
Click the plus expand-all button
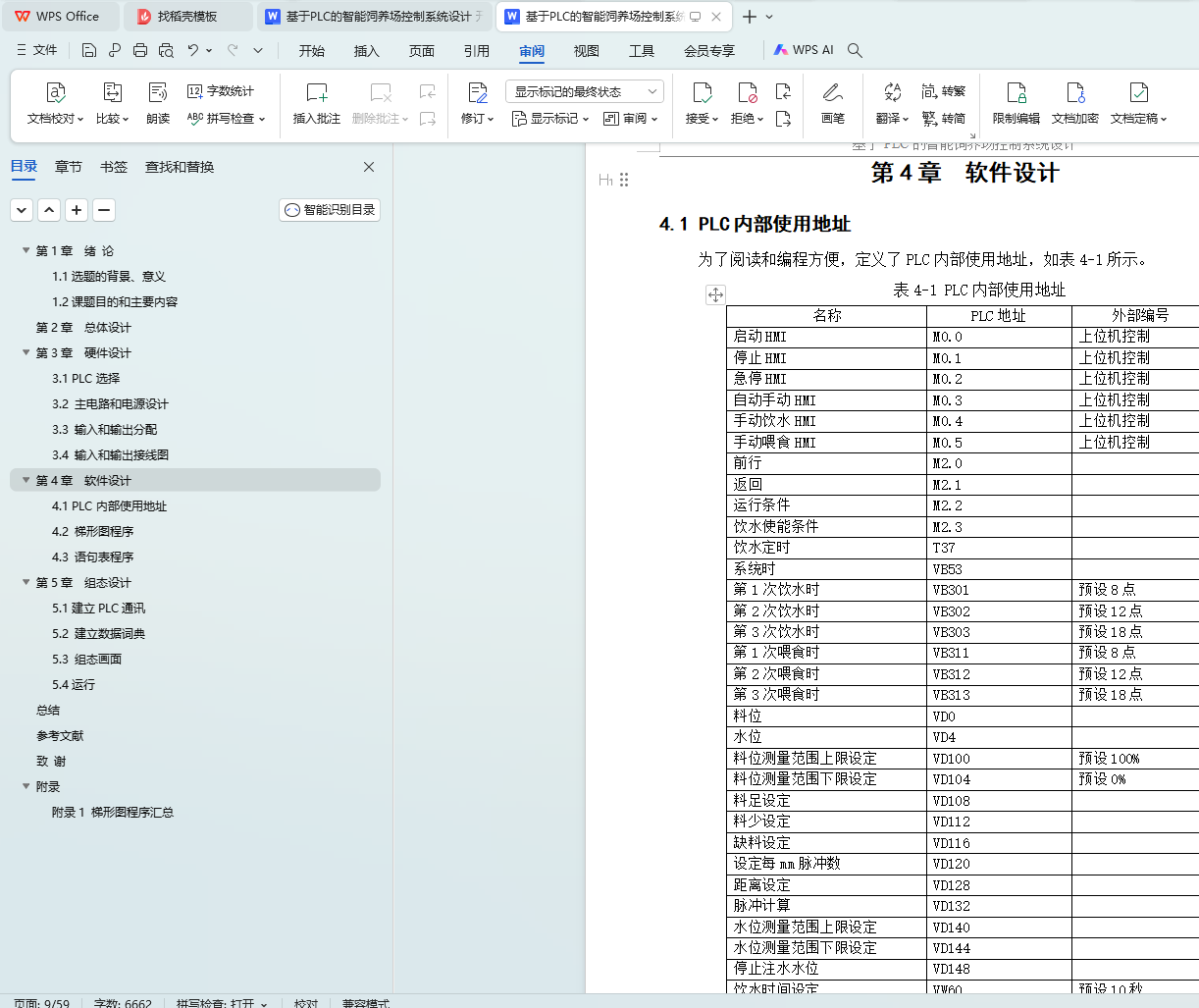77,210
